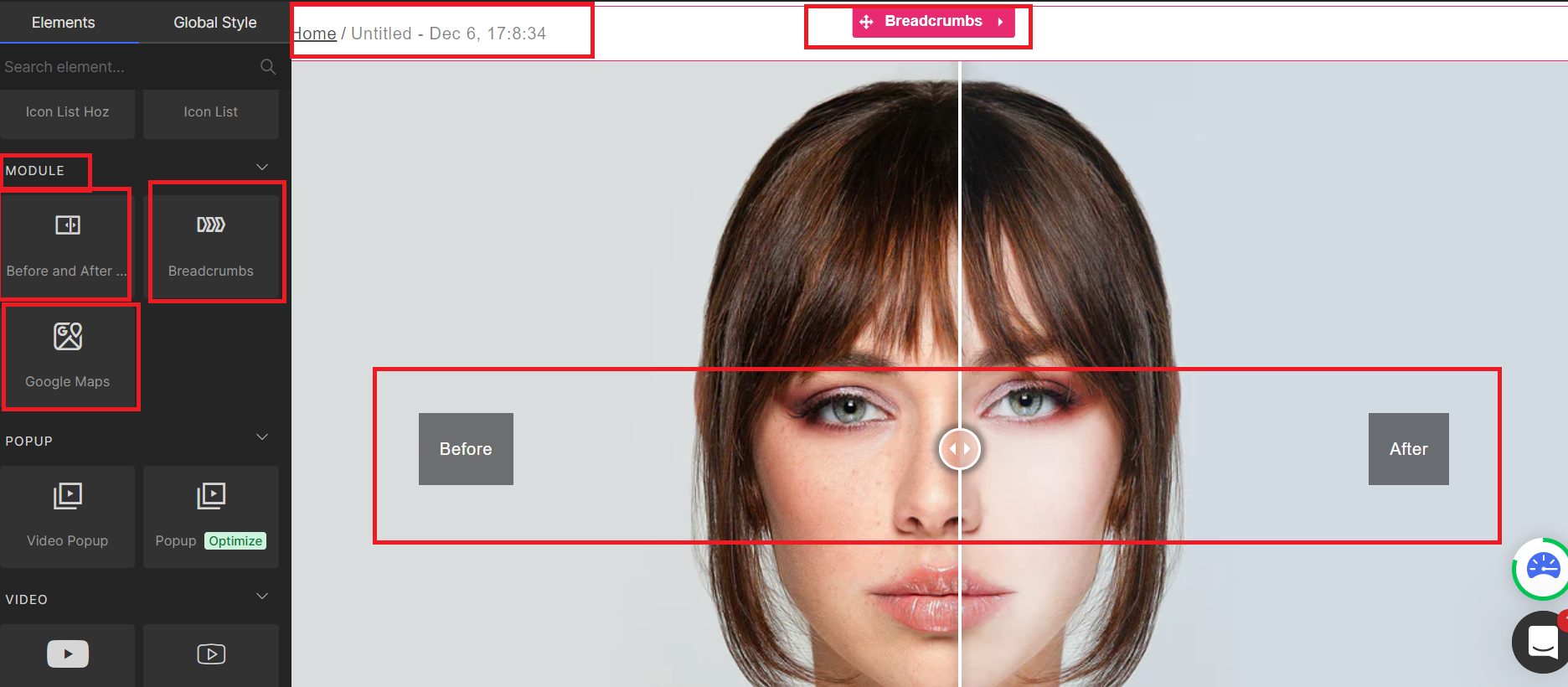Select the Video Popup element icon
The height and width of the screenshot is (687, 1568).
(68, 496)
